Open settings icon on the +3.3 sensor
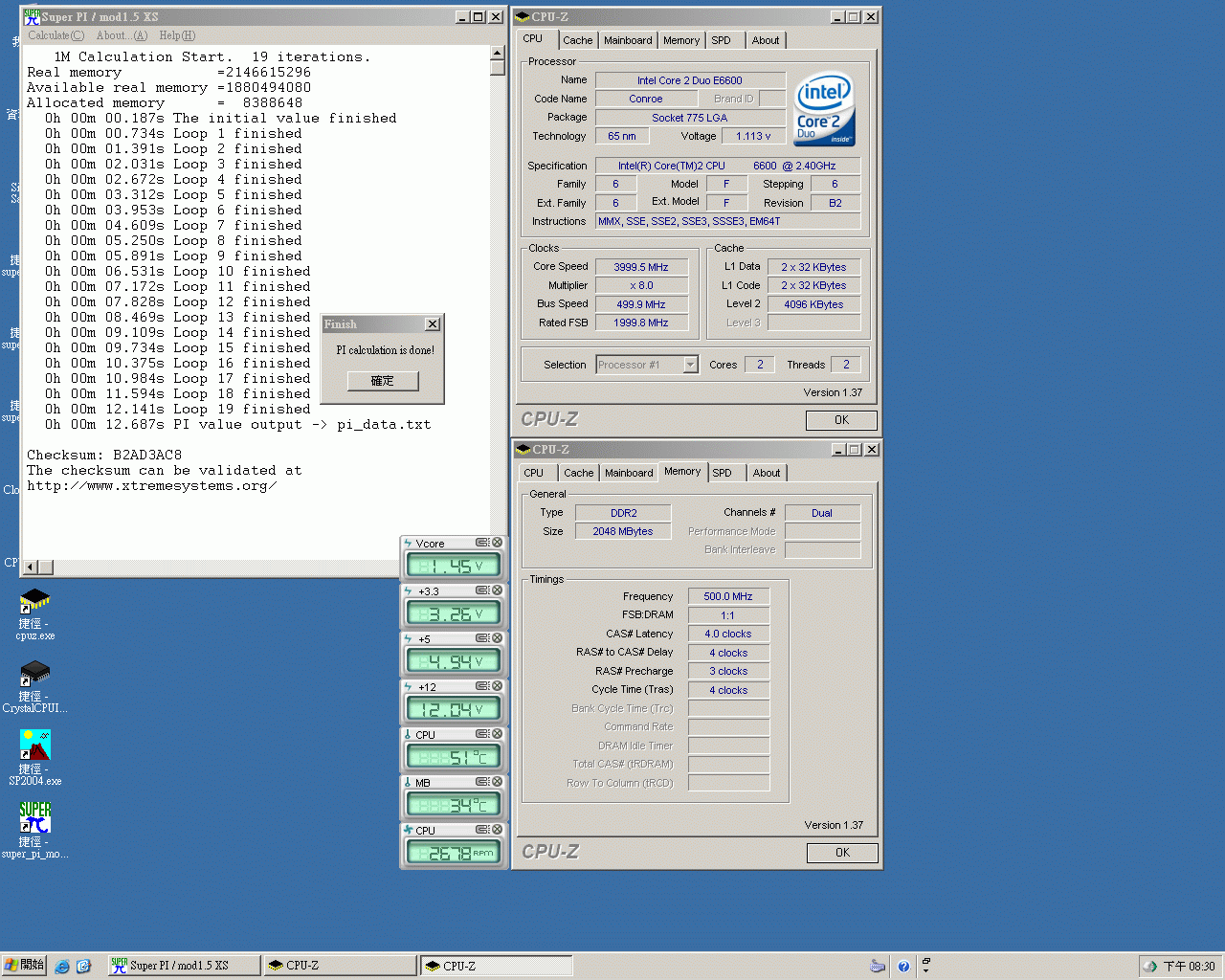Screen dimensions: 1225x980 click(x=482, y=590)
